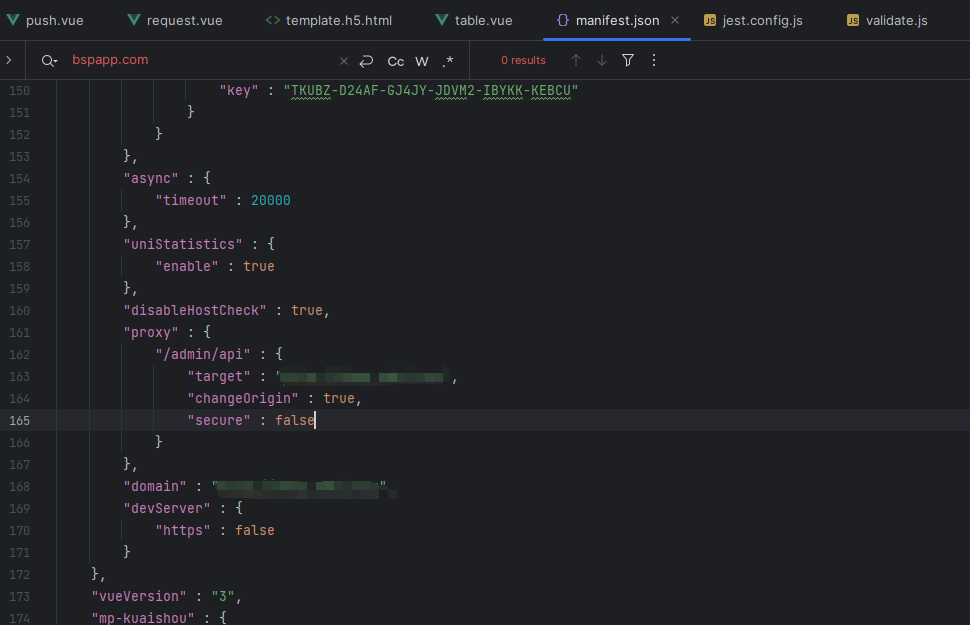Toggle Match Case option

395,61
